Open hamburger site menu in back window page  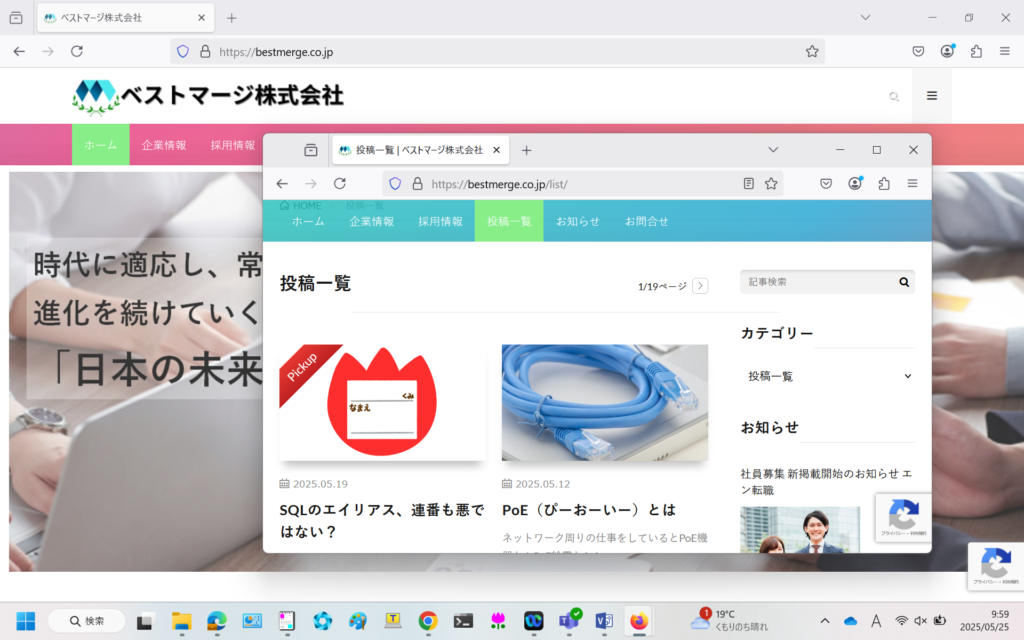point(932,96)
